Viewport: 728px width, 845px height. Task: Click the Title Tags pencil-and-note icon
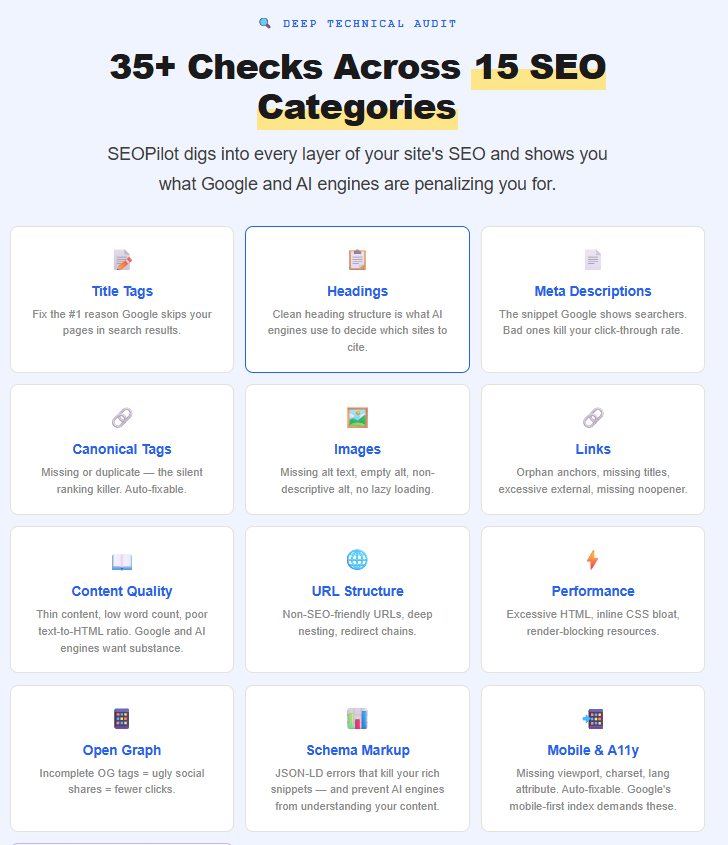(x=122, y=260)
